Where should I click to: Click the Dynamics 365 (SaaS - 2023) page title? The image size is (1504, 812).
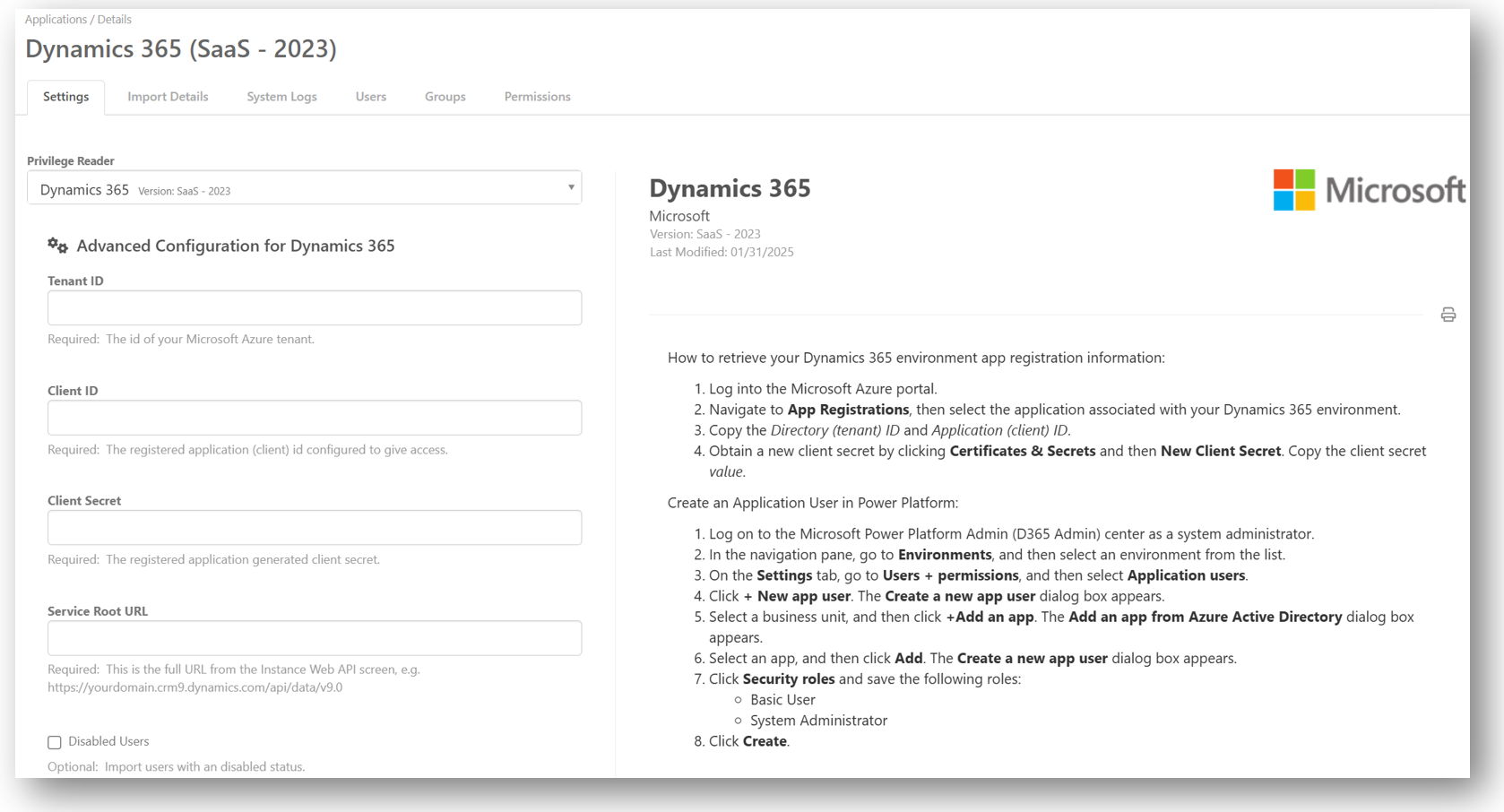coord(181,49)
